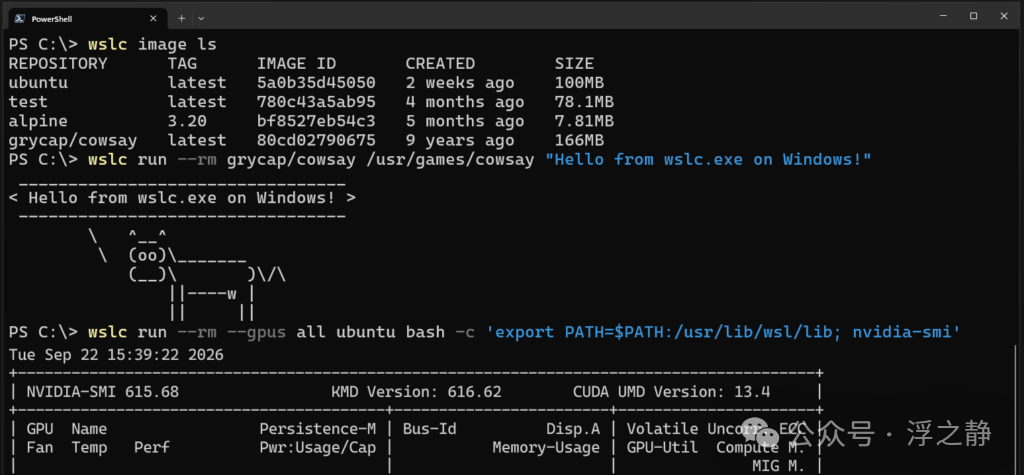Minimize the terminal window
The height and width of the screenshot is (475, 1024).
(x=942, y=16)
